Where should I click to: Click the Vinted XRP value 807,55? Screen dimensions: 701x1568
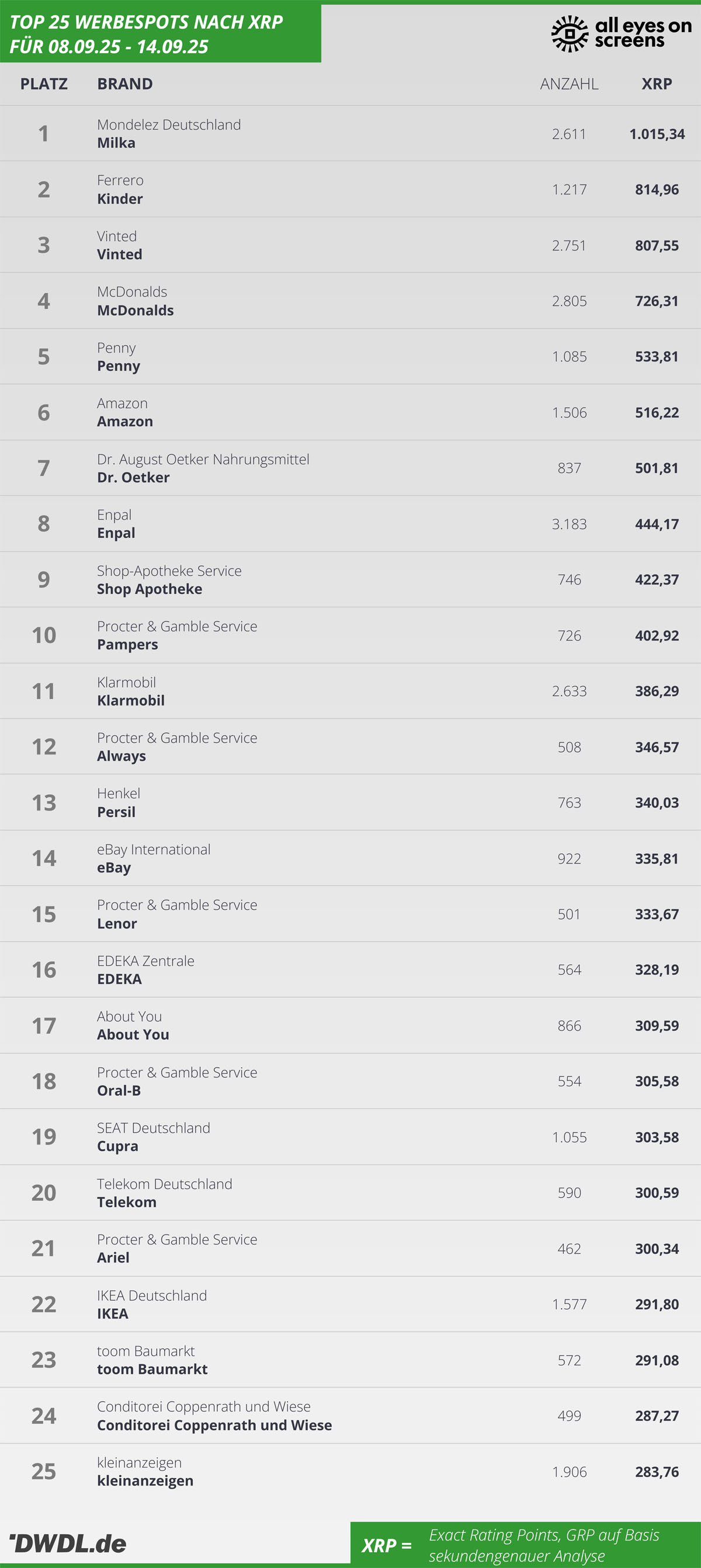657,245
